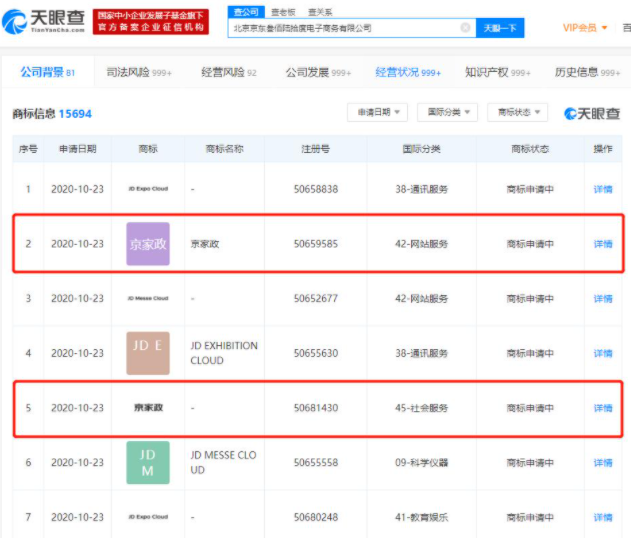Click the 商标名称 column header
Viewport: 635px width, 538px height.
pos(224,149)
